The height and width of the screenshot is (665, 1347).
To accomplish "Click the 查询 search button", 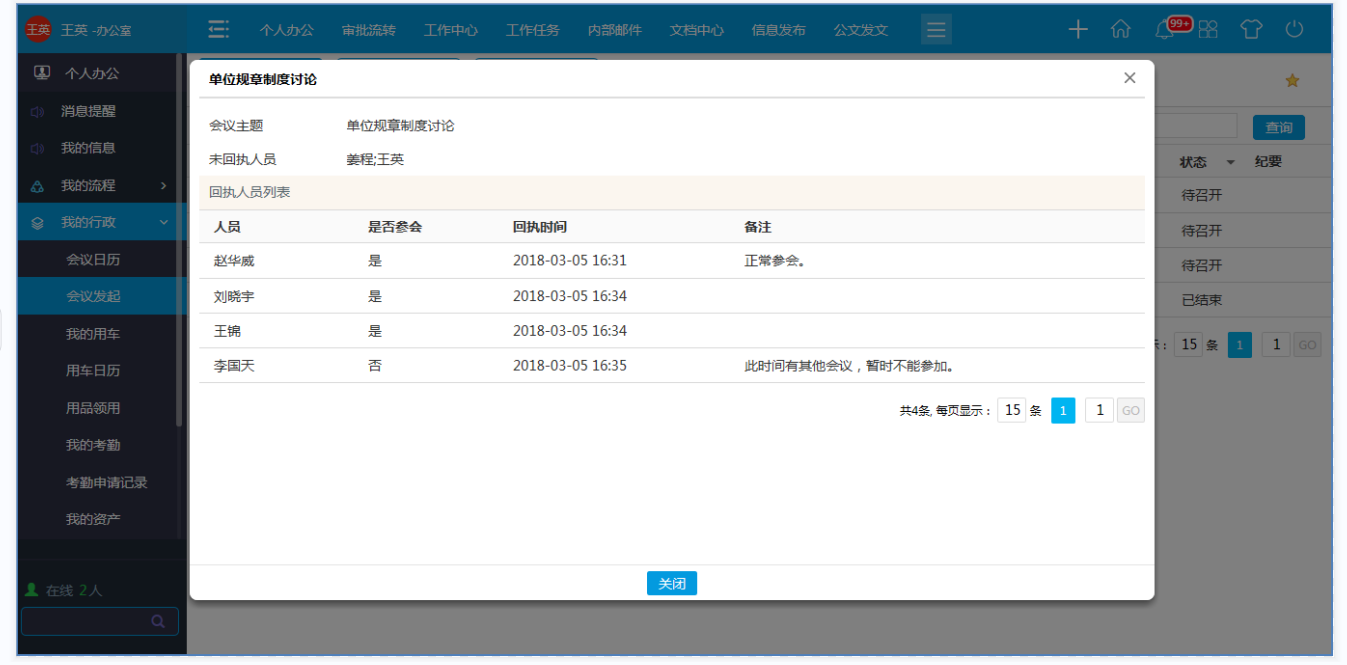I will 1278,127.
